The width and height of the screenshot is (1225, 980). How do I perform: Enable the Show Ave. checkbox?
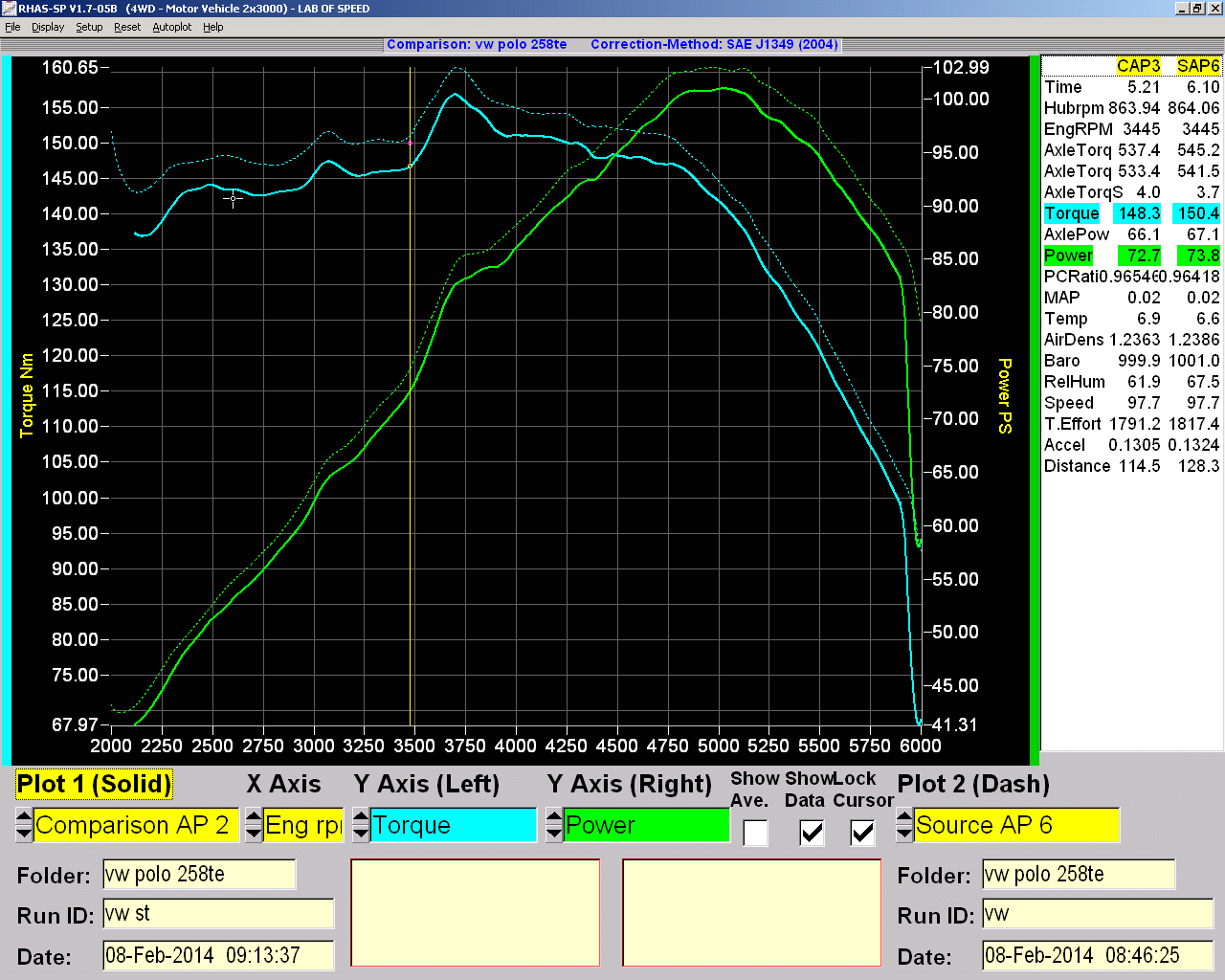(x=755, y=833)
